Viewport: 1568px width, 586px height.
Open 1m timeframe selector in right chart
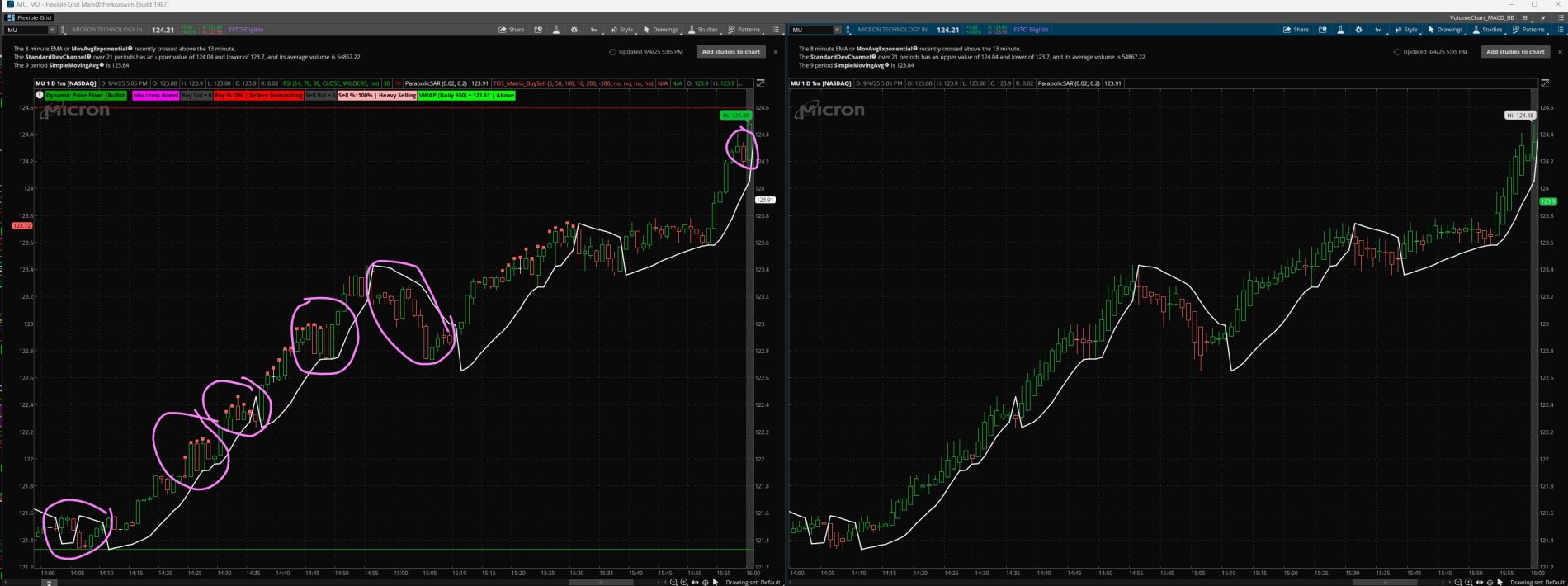1378,30
